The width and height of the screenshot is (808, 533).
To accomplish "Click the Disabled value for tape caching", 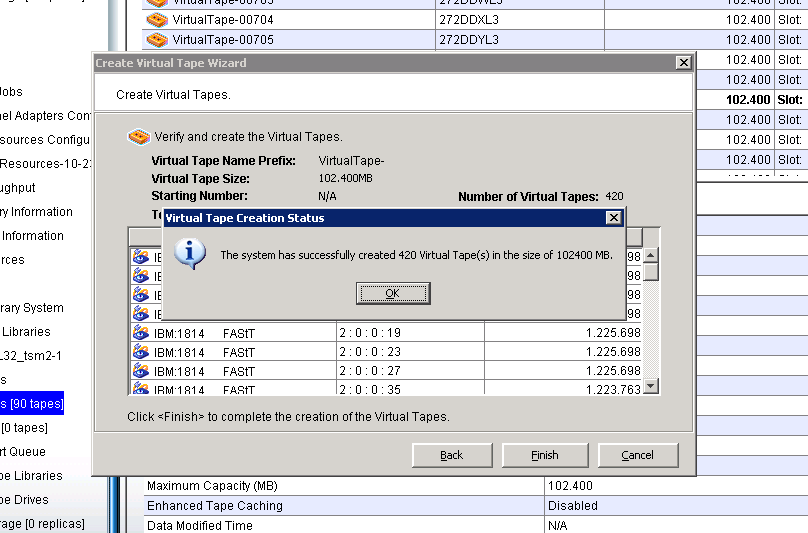I will pyautogui.click(x=573, y=506).
